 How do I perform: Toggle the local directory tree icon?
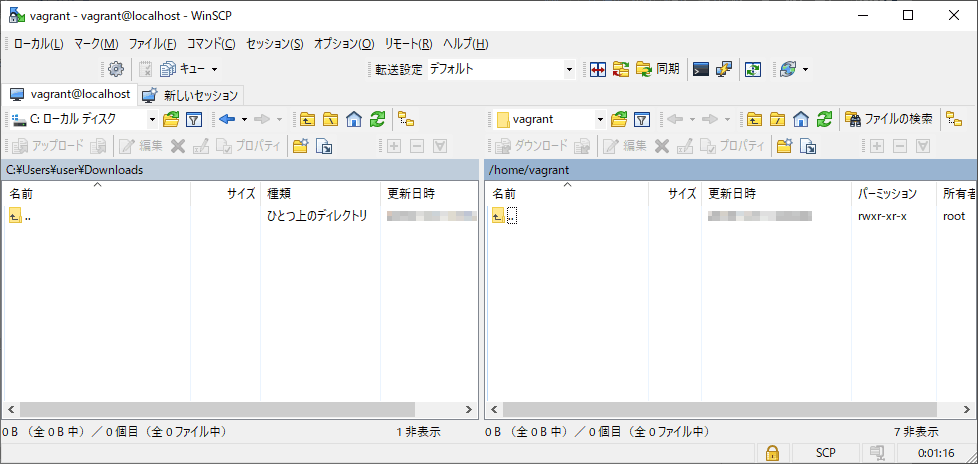(x=407, y=118)
